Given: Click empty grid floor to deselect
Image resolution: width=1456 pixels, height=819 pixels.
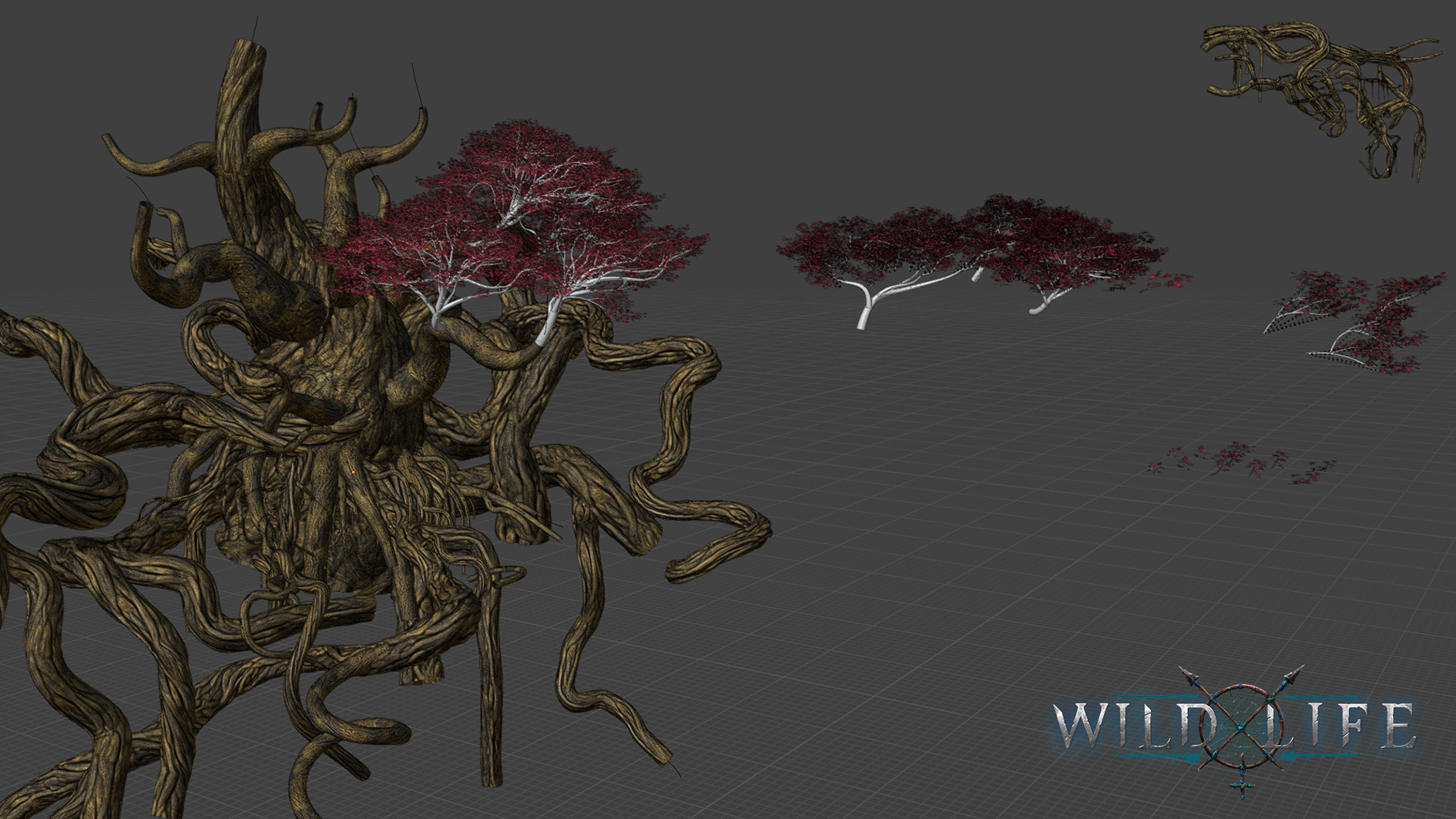Looking at the screenshot, I should tap(924, 578).
